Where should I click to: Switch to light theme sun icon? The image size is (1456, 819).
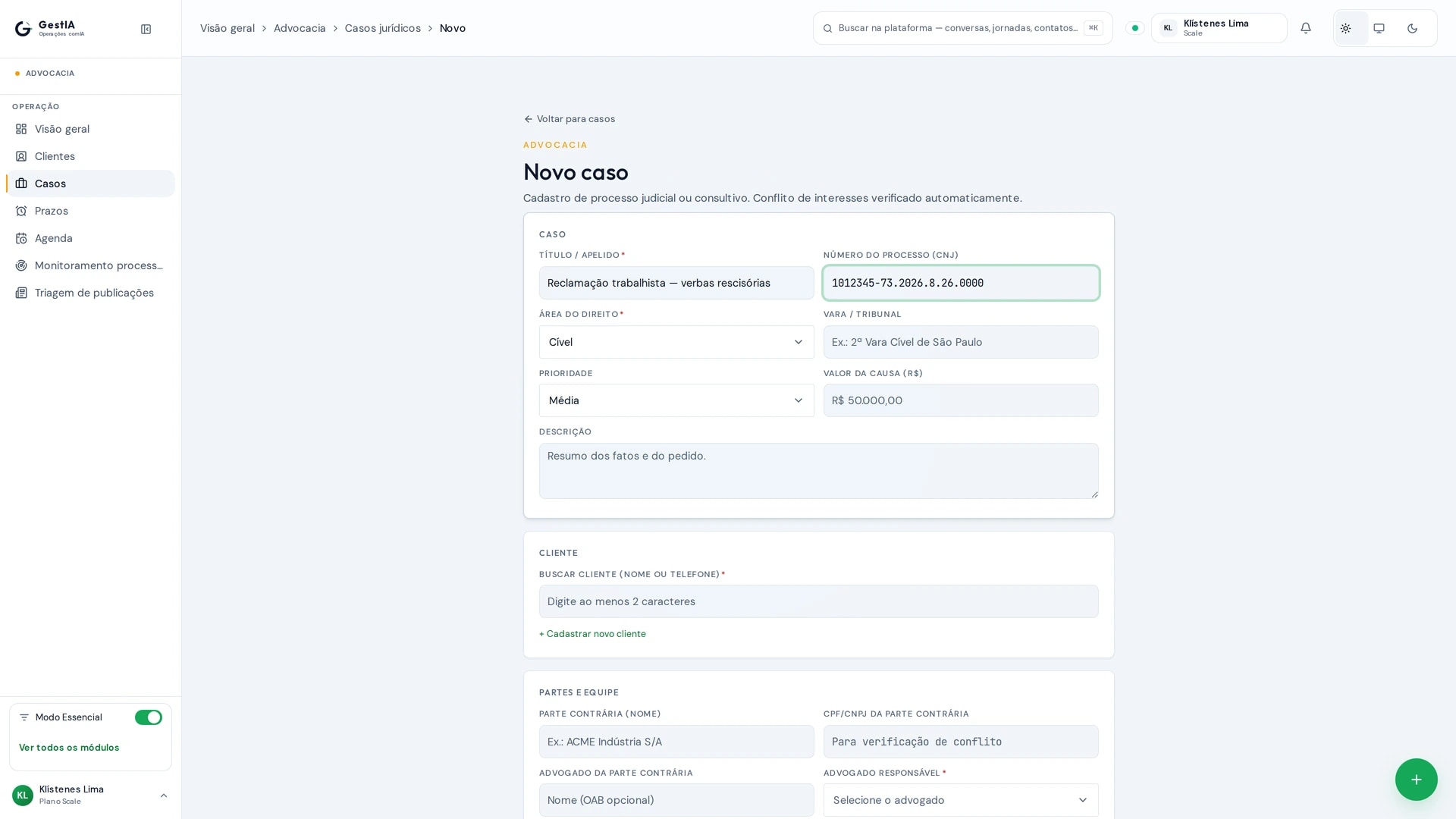(1346, 28)
